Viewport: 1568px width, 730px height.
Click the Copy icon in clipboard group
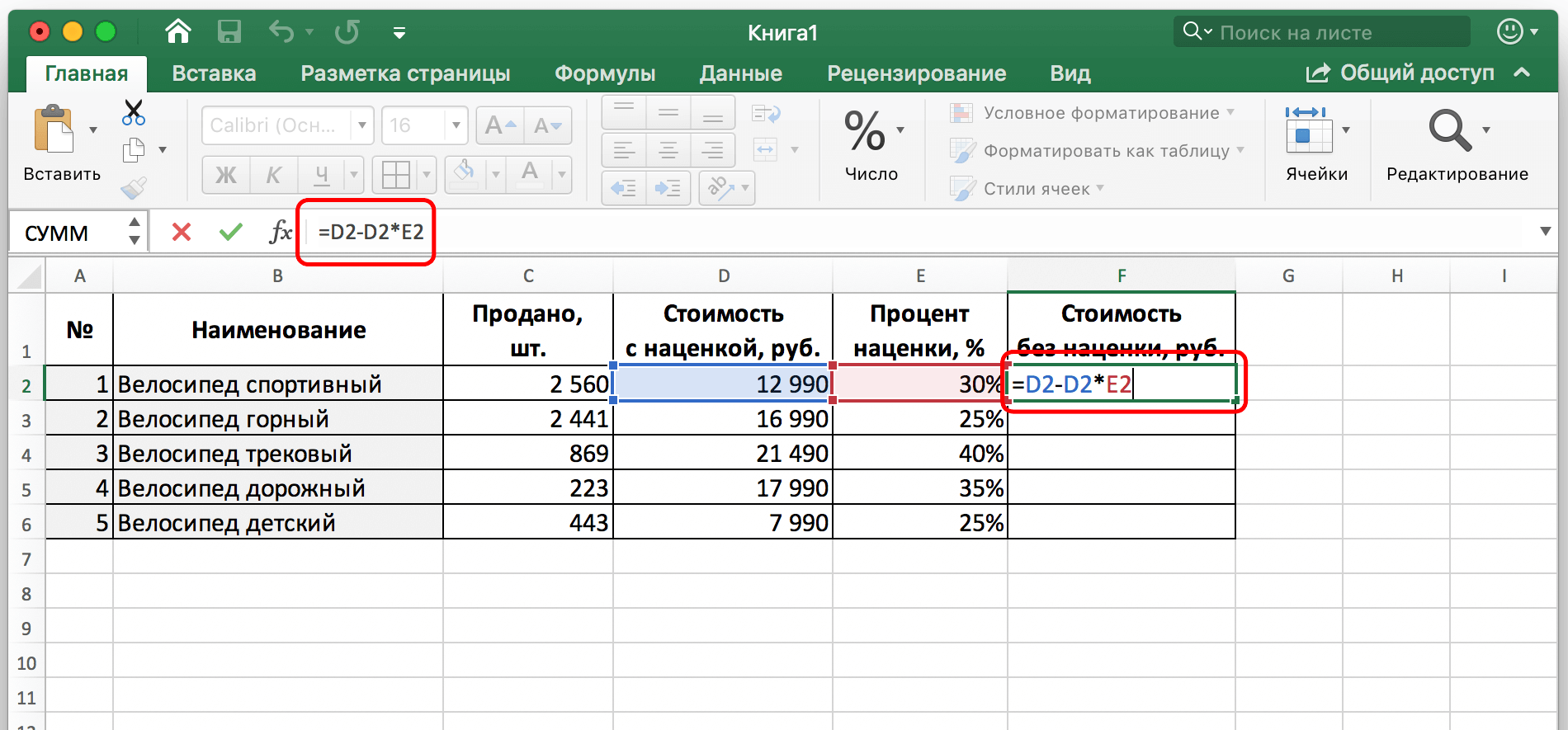134,150
